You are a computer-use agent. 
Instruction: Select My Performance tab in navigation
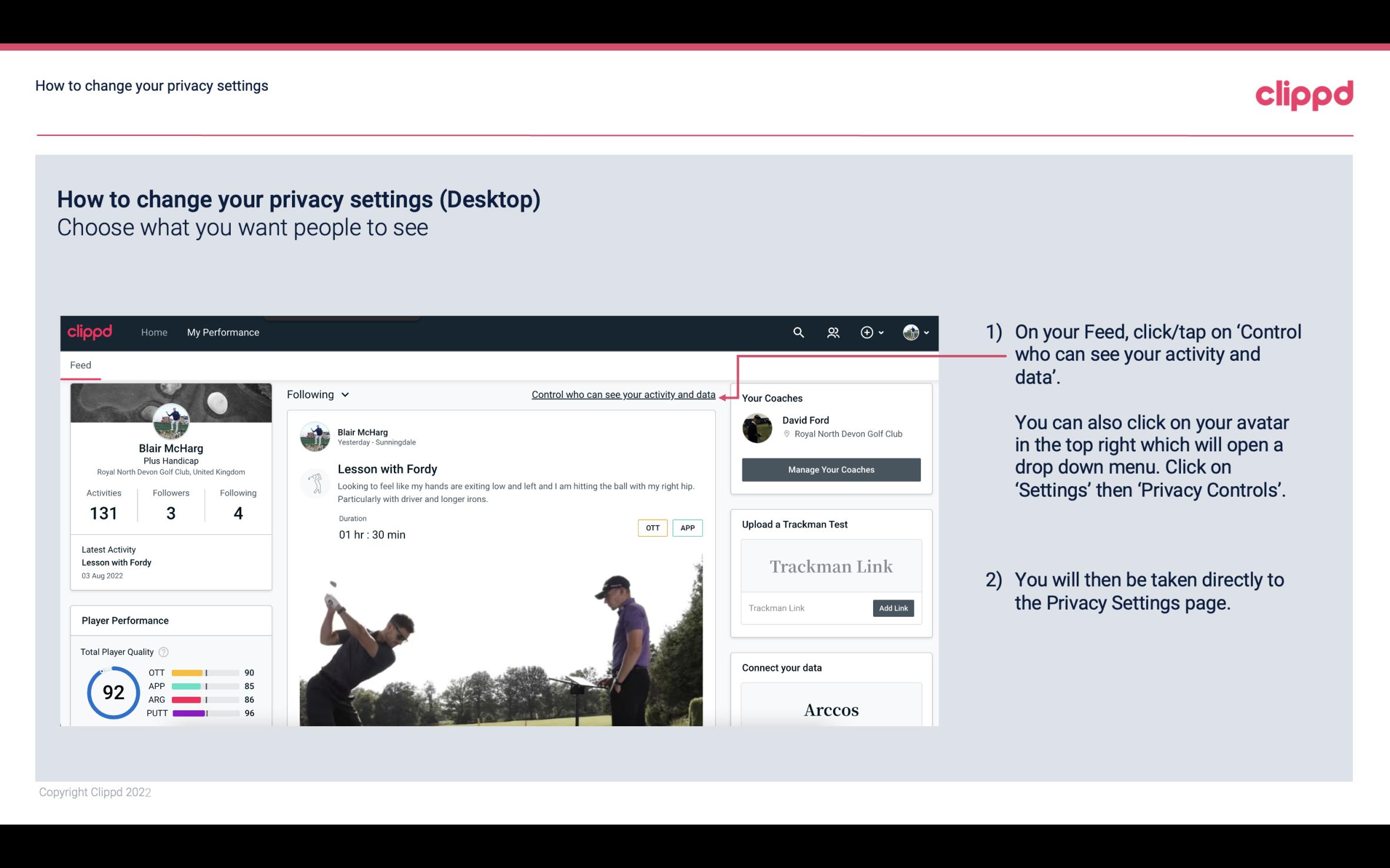click(222, 332)
